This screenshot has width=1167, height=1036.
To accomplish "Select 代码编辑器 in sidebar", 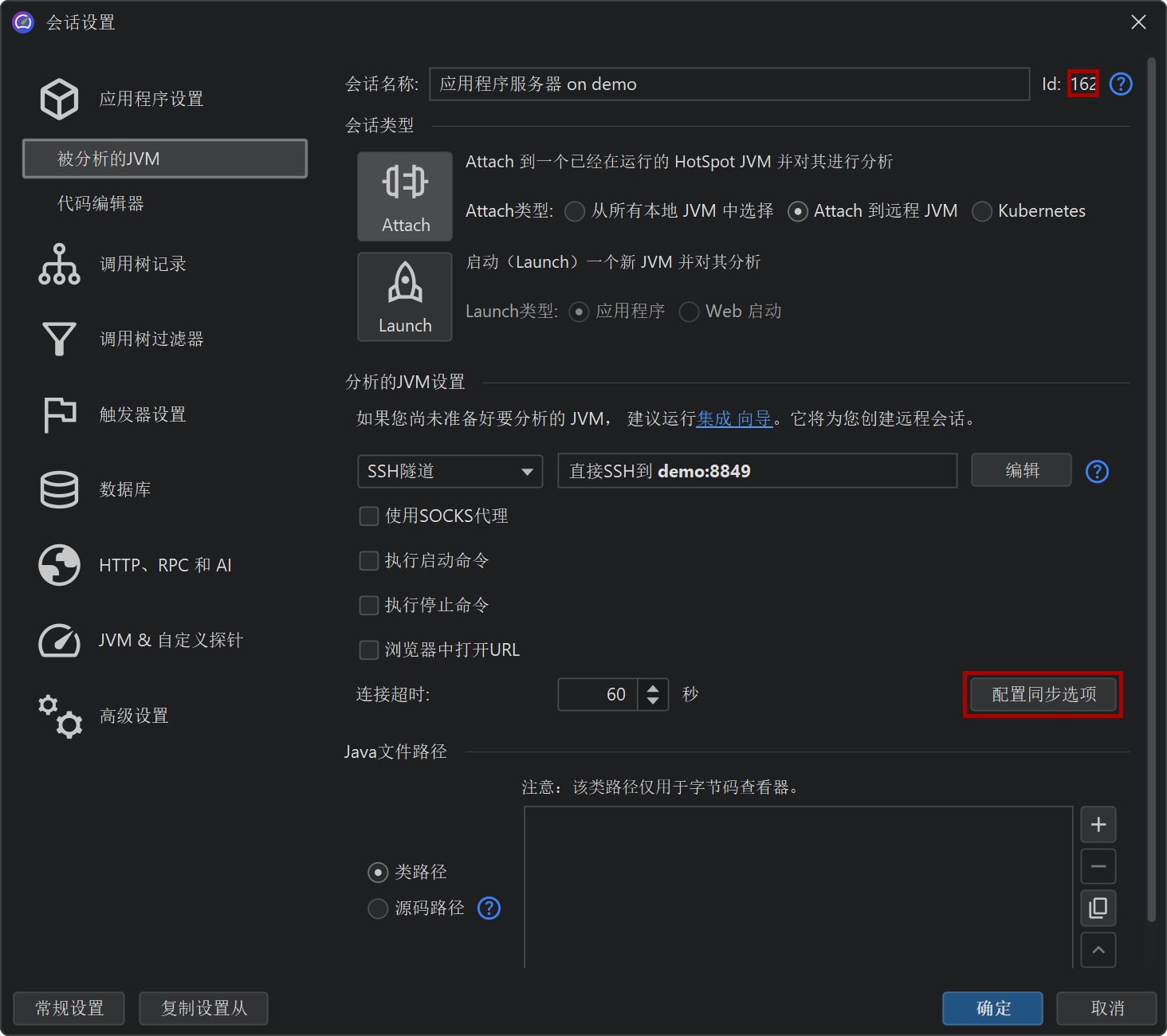I will 100,204.
